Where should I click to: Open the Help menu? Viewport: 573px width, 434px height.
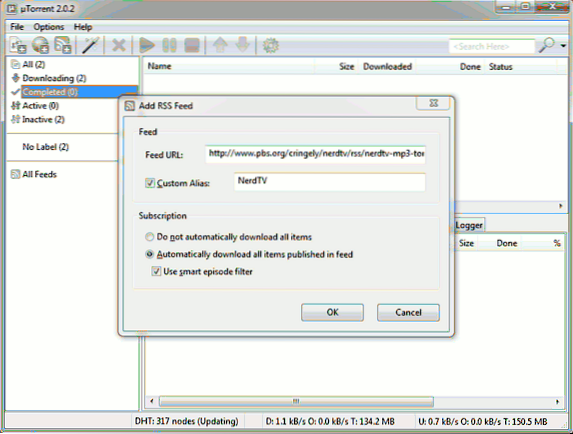[83, 27]
